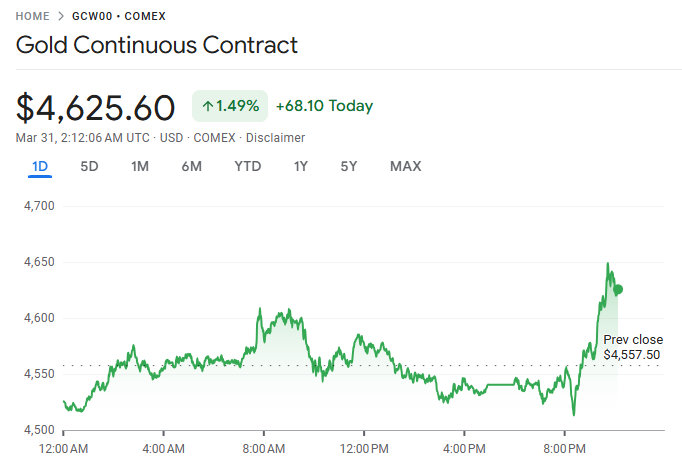Image resolution: width=682 pixels, height=463 pixels.
Task: Click the green up arrow in the 1.49% badge
Action: pos(208,105)
